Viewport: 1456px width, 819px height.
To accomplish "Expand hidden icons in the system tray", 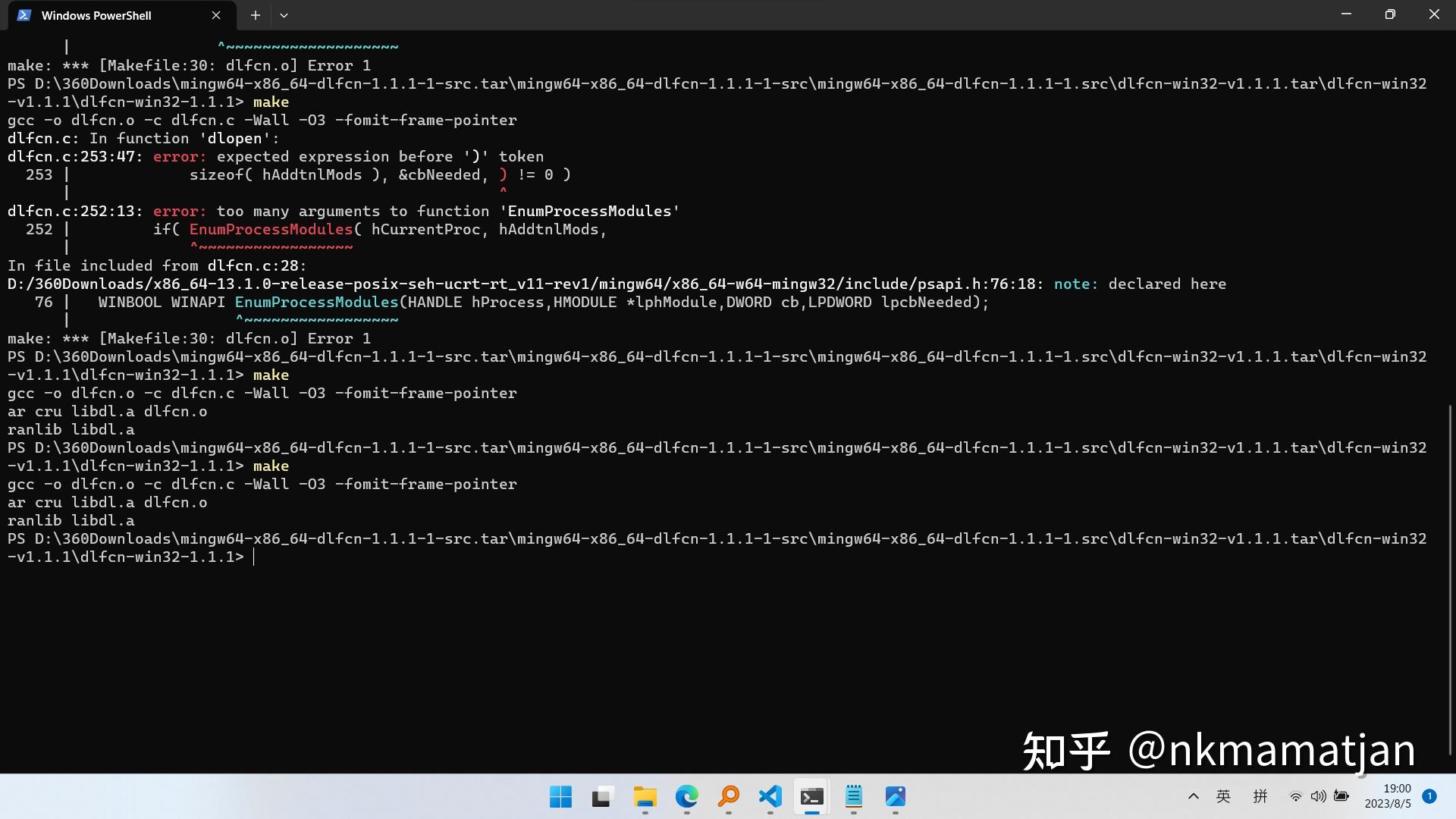I will (x=1192, y=797).
